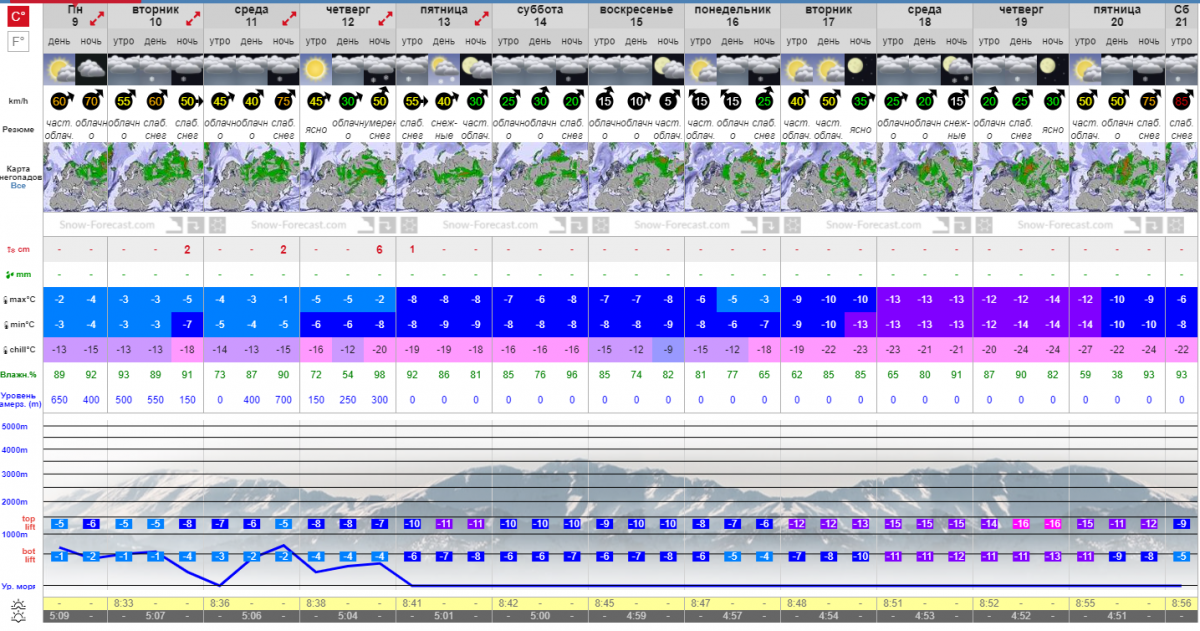Click the 75 km/h wind icon пятница 20 night
The image size is (1200, 631).
pos(1149,101)
